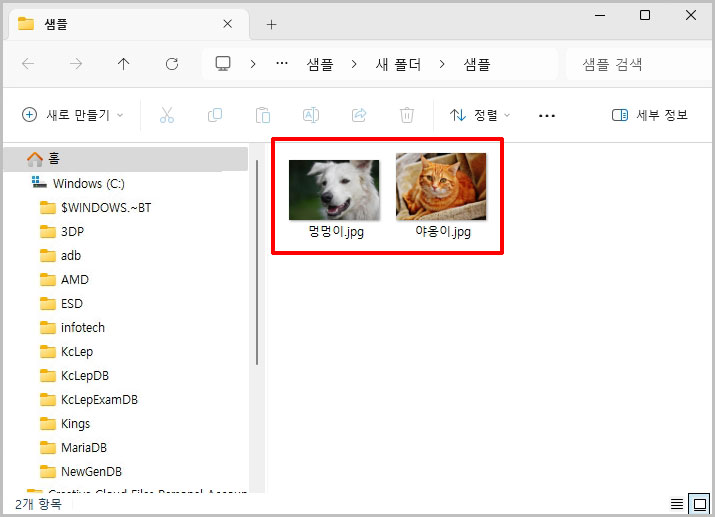The width and height of the screenshot is (715, 517).
Task: Click the 2개 항목 status text
Action: tap(38, 504)
